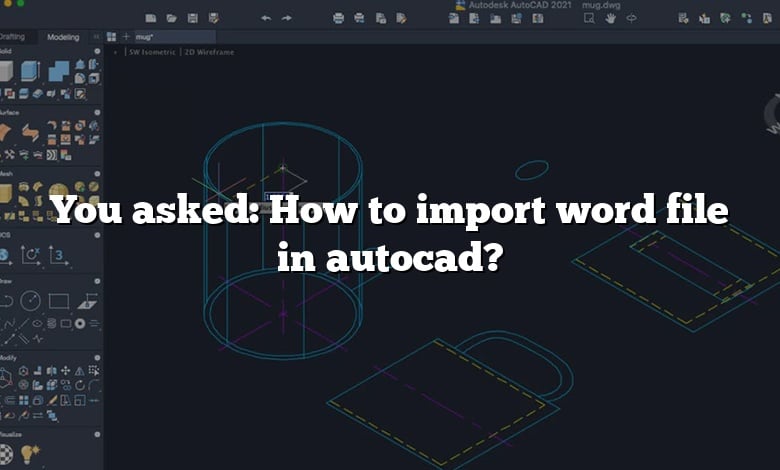Expand the Modify panel options button

(x=97, y=358)
